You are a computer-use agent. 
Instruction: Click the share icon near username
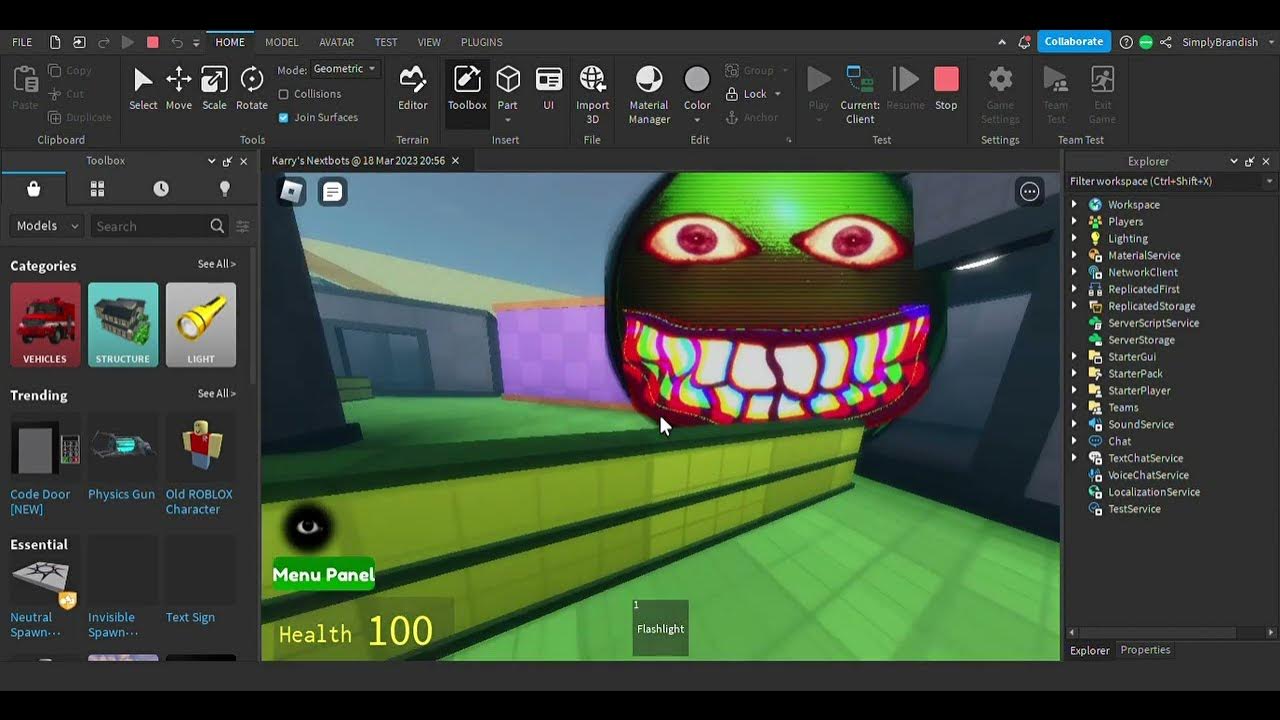(x=1166, y=42)
